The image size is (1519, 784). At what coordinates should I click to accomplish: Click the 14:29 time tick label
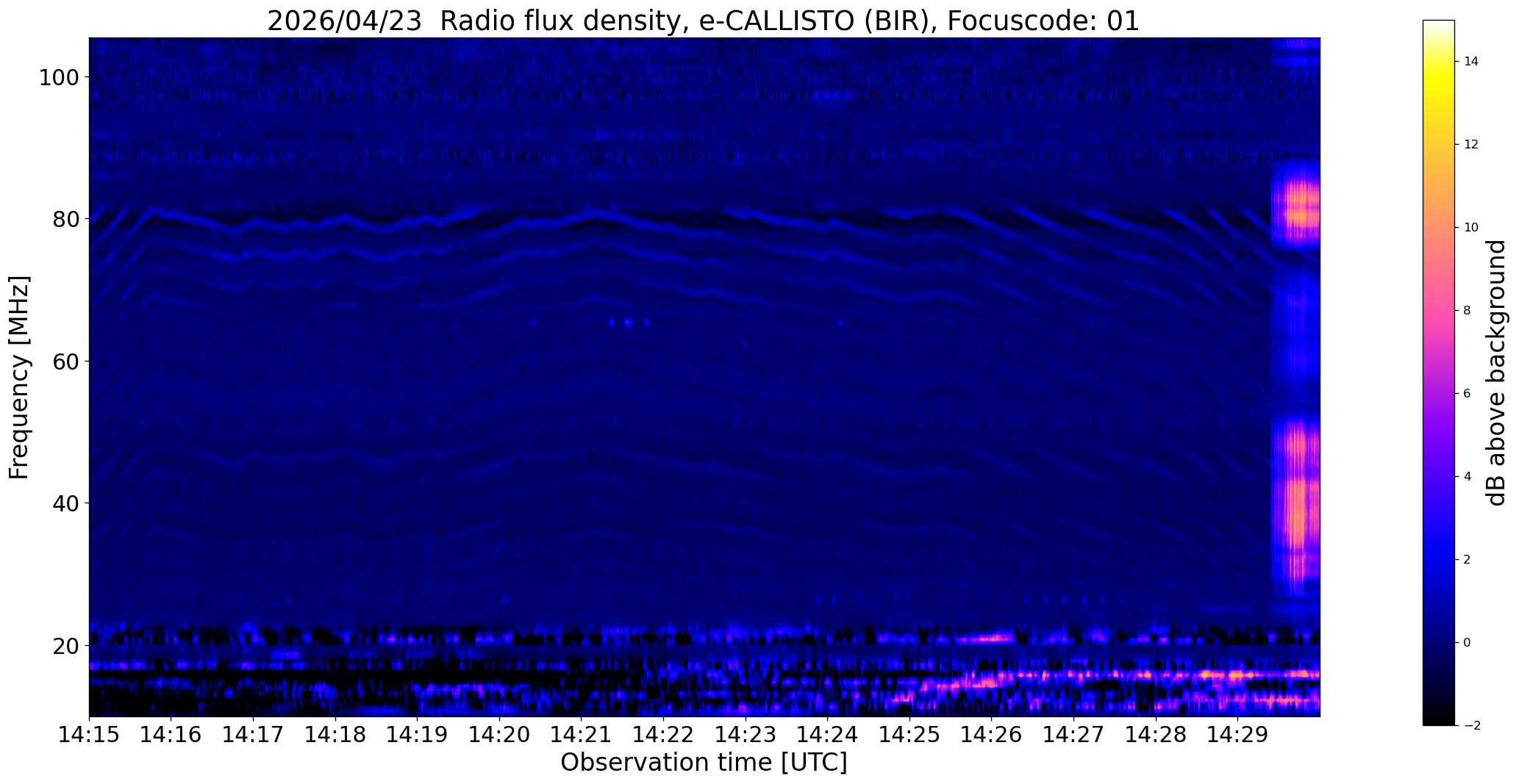(1237, 735)
